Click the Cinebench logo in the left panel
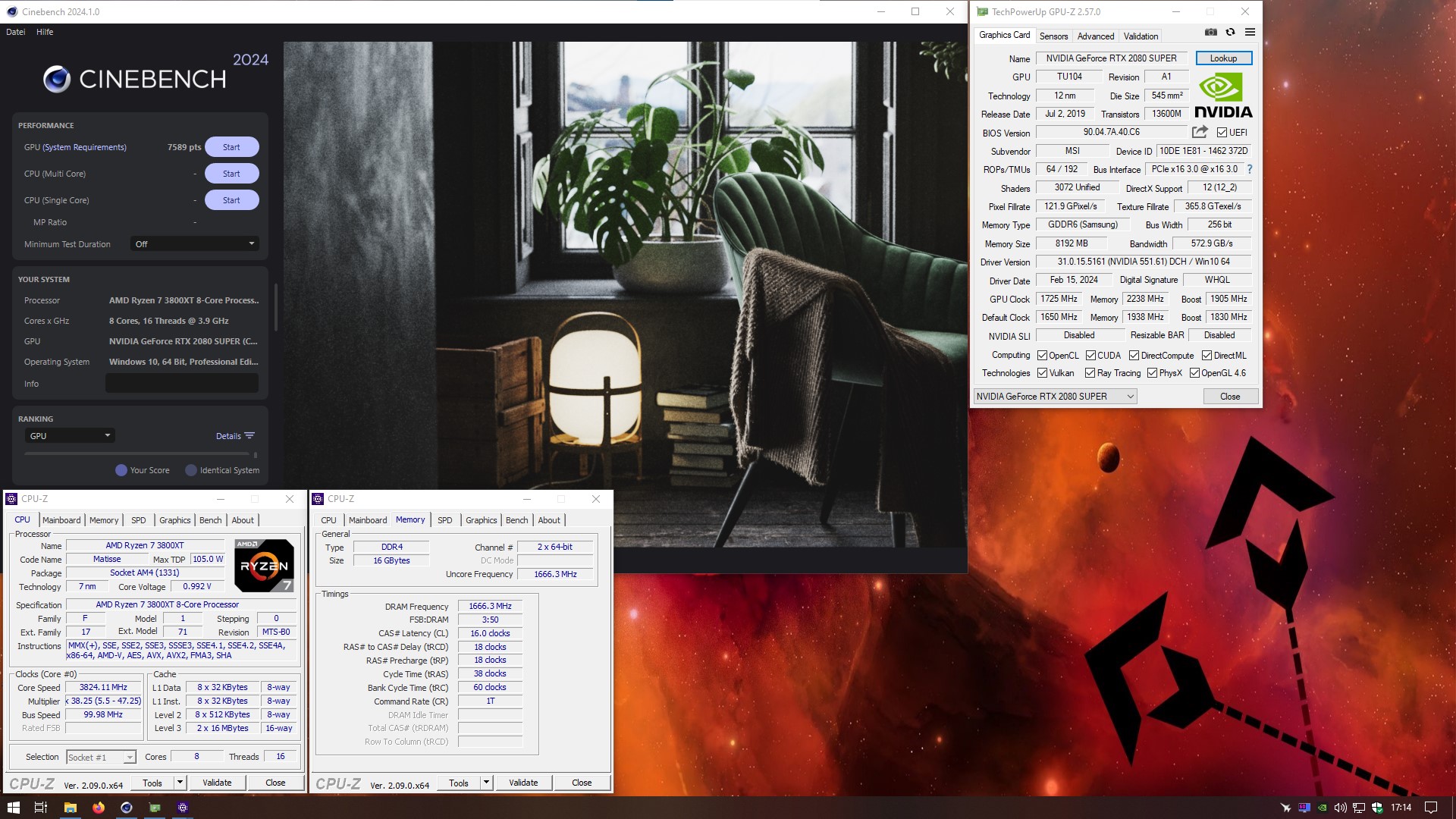 click(x=134, y=79)
